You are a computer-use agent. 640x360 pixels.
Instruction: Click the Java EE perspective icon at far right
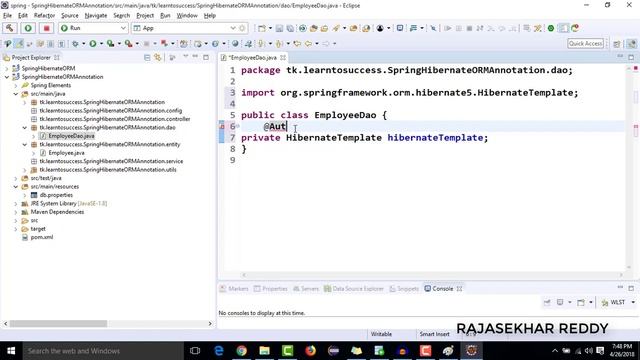tap(631, 44)
